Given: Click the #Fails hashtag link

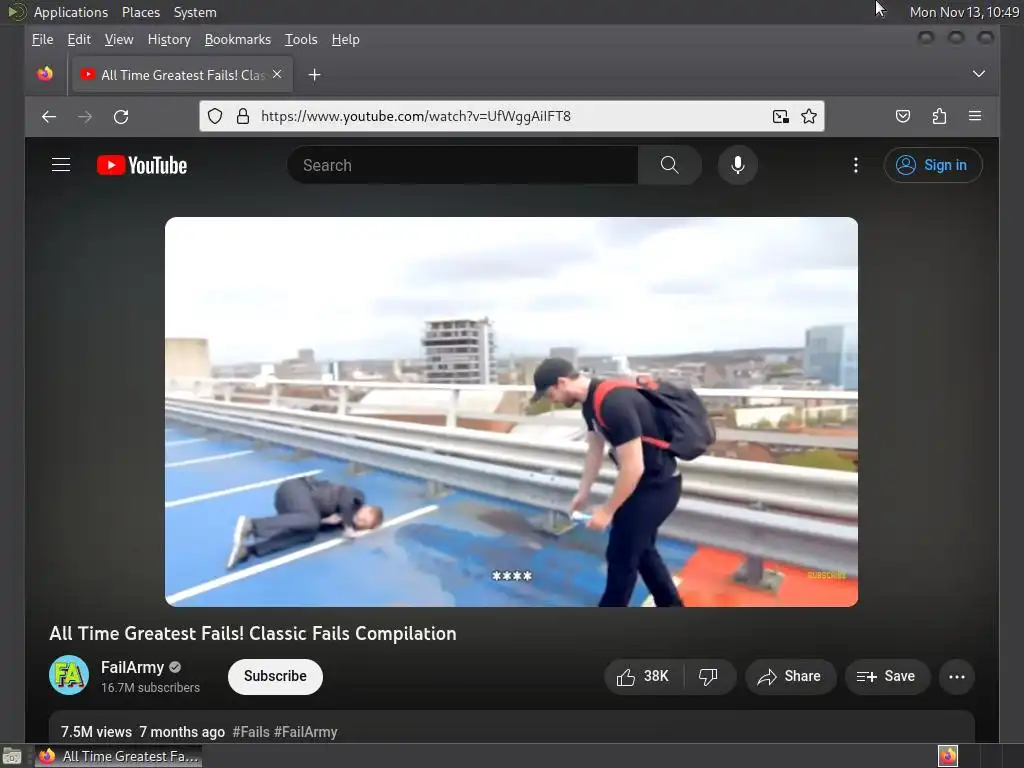Looking at the screenshot, I should click(251, 732).
